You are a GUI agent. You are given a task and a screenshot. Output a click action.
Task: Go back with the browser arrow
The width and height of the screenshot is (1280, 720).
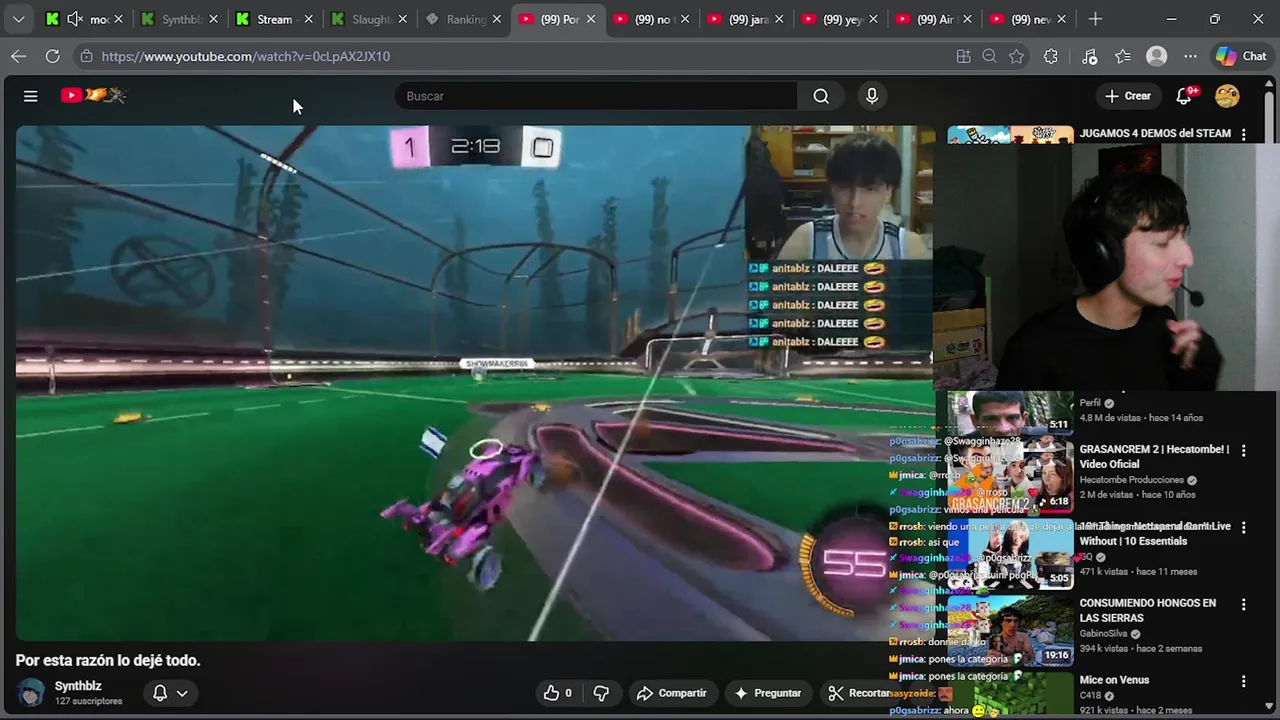click(19, 57)
